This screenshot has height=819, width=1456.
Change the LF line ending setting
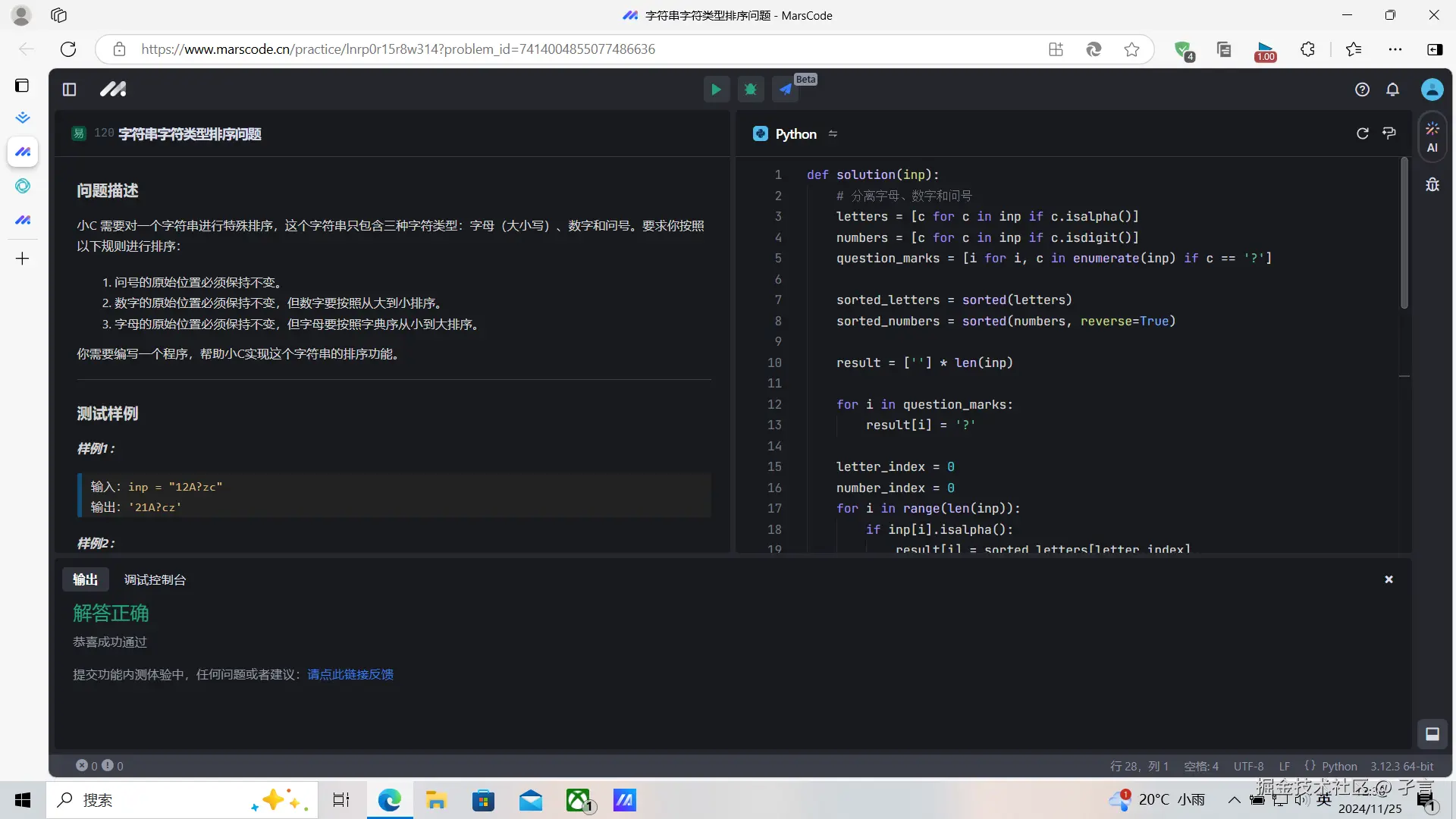click(1284, 766)
